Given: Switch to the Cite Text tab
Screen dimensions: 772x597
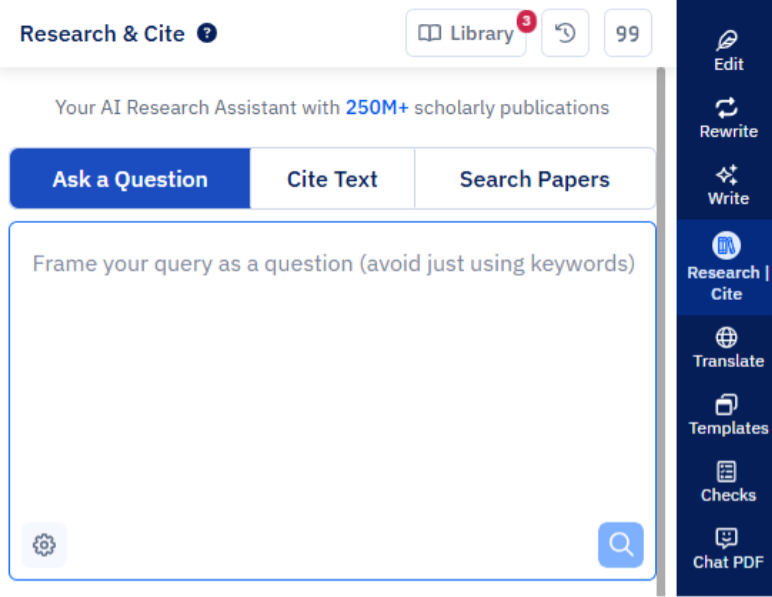Looking at the screenshot, I should point(332,179).
